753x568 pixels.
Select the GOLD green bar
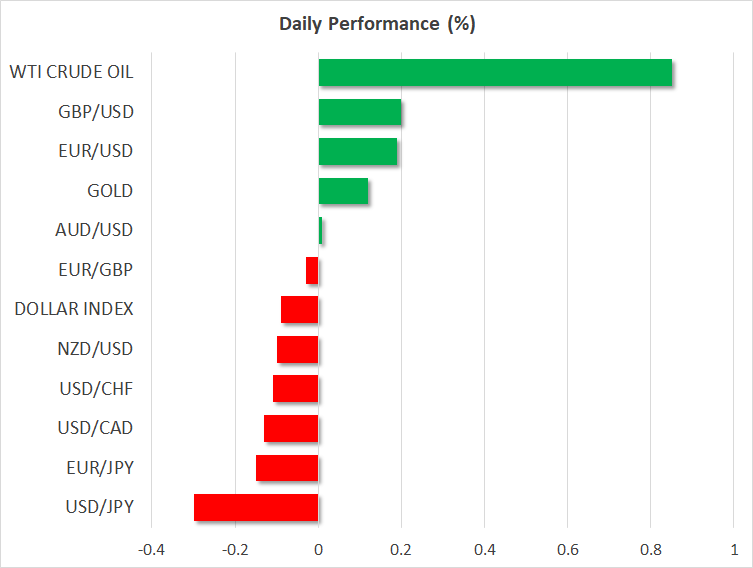[343, 191]
